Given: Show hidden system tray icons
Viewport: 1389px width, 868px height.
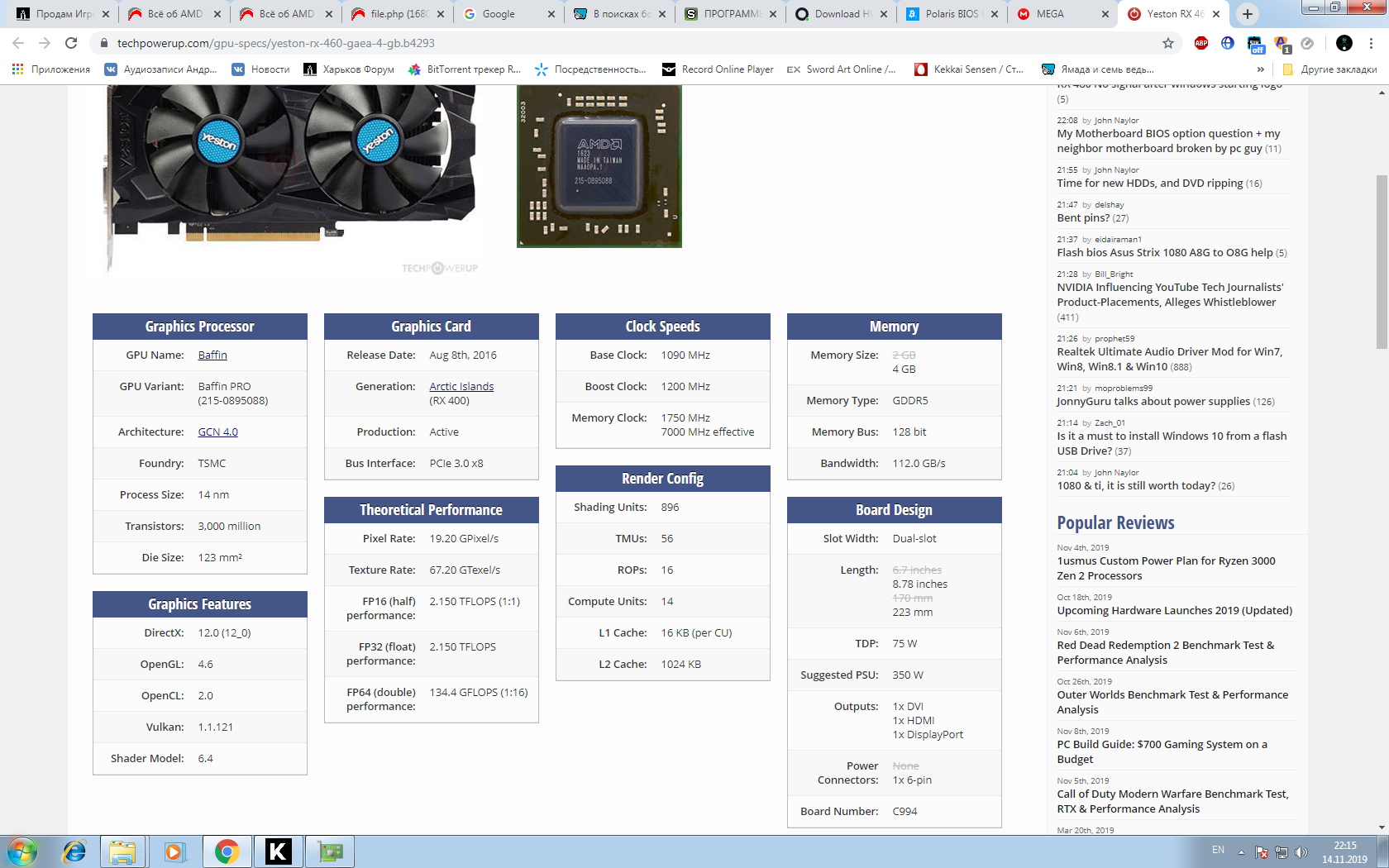Looking at the screenshot, I should (x=1241, y=852).
